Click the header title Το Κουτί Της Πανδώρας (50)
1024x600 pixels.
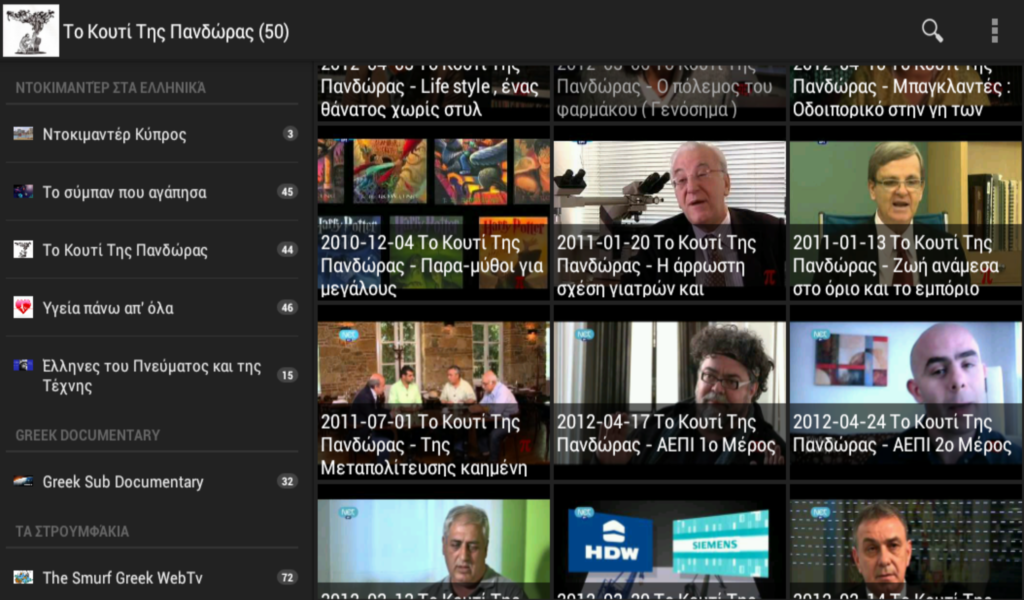(176, 31)
